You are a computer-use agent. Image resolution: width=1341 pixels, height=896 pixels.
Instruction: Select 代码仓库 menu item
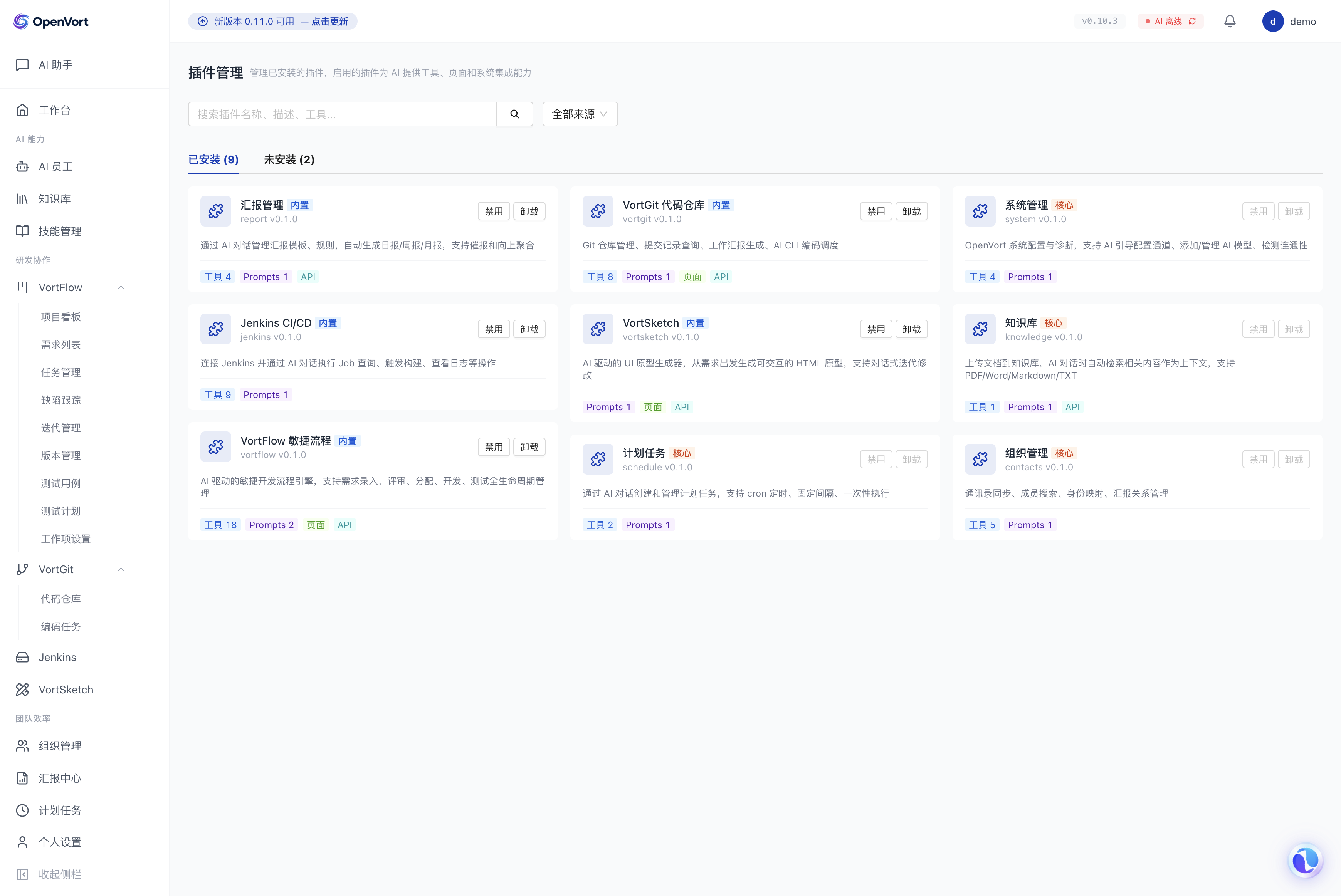click(61, 599)
